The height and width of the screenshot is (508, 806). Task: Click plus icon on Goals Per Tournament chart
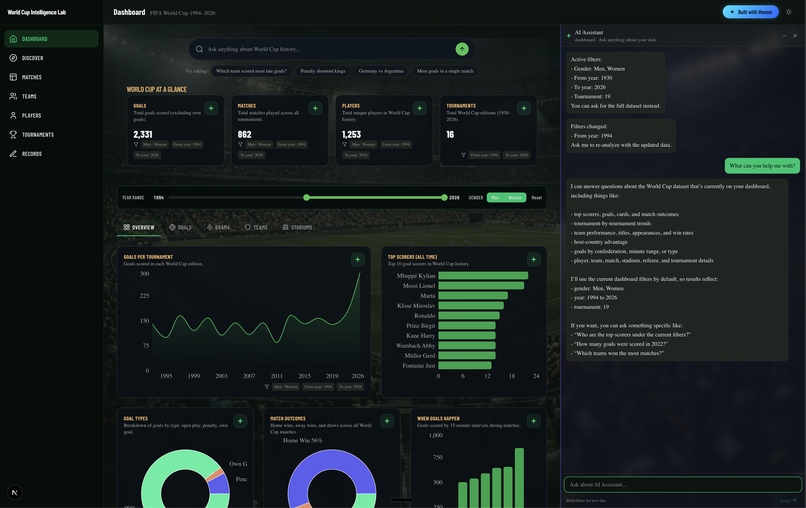pos(358,260)
